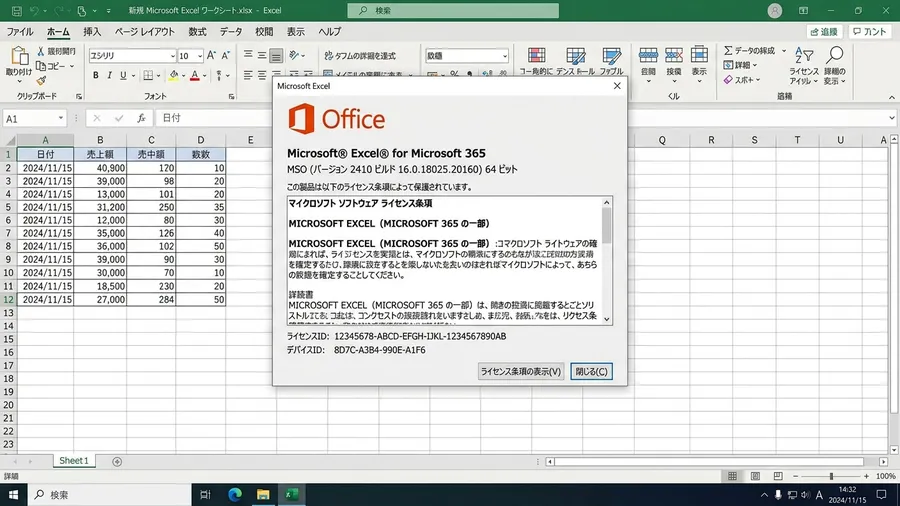Image resolution: width=900 pixels, height=506 pixels.
Task: Click the align text left icon
Action: click(248, 75)
